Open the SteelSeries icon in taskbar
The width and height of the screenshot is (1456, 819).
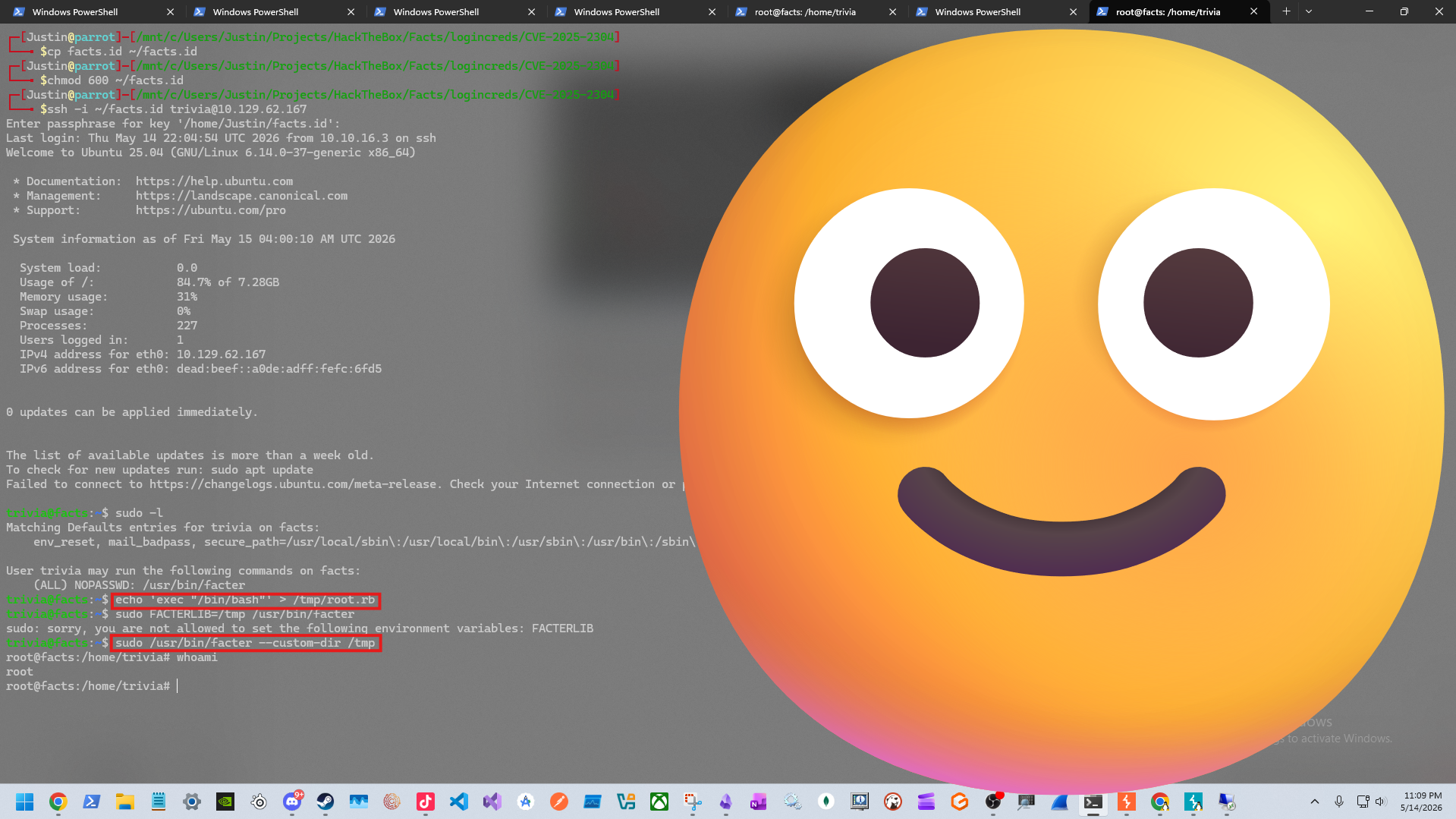259,802
